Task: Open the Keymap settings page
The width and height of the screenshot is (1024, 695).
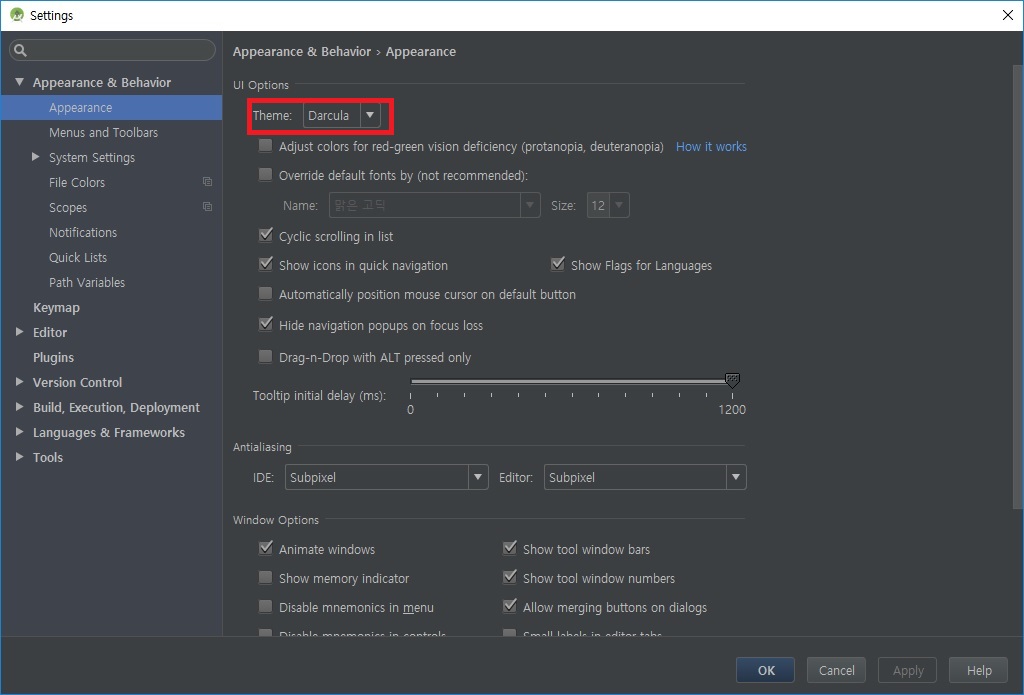Action: click(x=56, y=307)
